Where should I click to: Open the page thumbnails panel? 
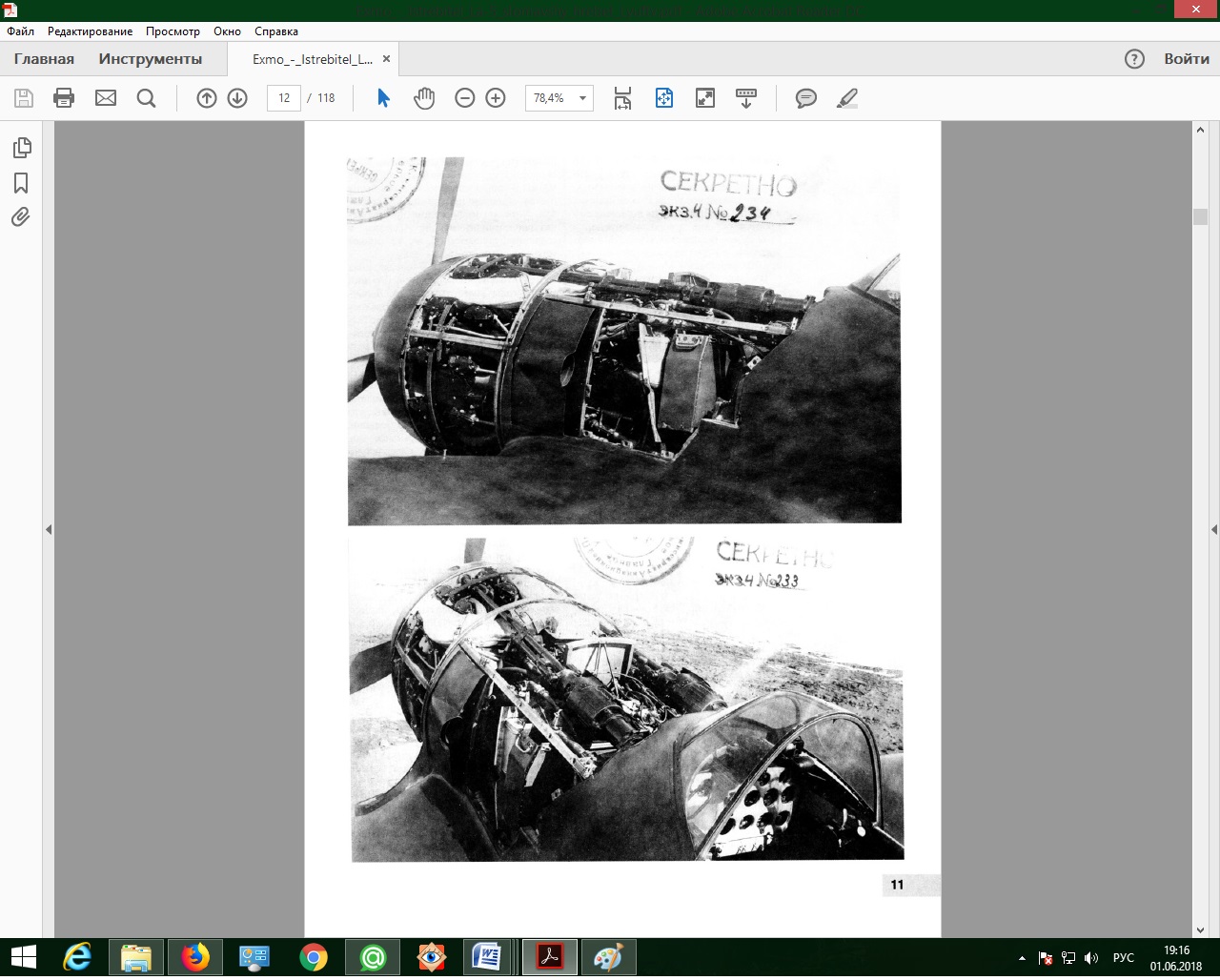pyautogui.click(x=21, y=148)
